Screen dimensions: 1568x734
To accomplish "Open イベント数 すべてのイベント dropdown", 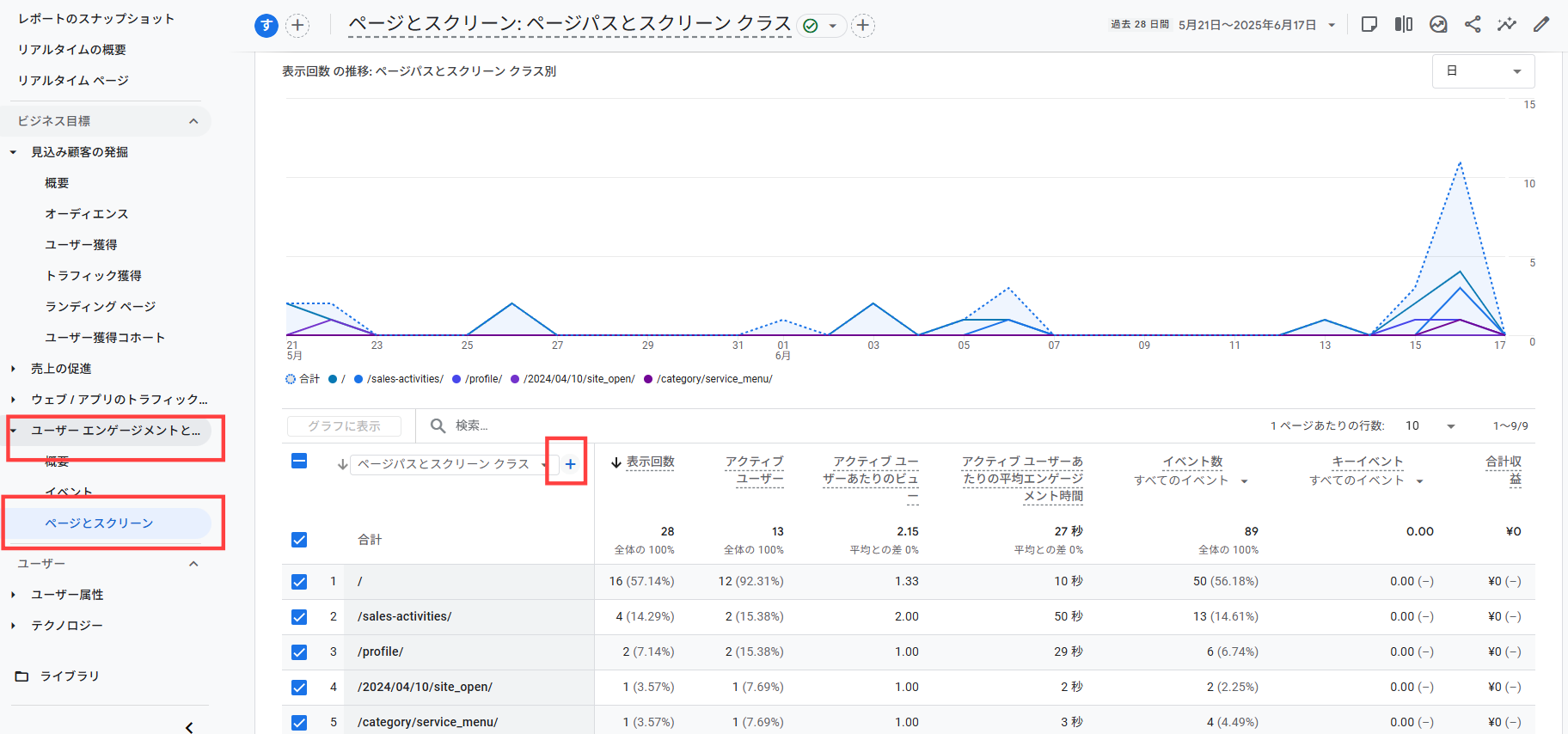I will tap(1244, 481).
